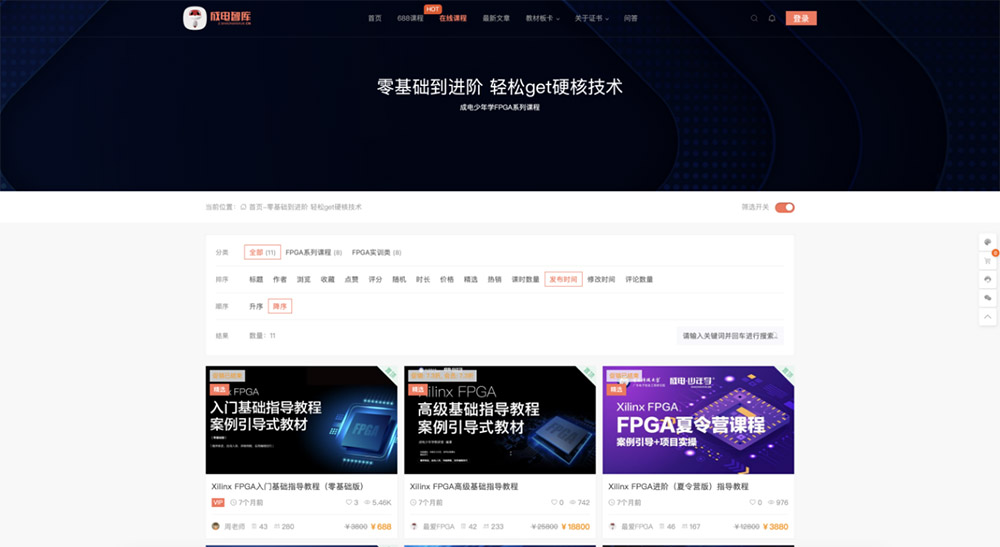Screen dimensions: 1000x547
Task: Sort courses by 时长
Action: pyautogui.click(x=423, y=279)
